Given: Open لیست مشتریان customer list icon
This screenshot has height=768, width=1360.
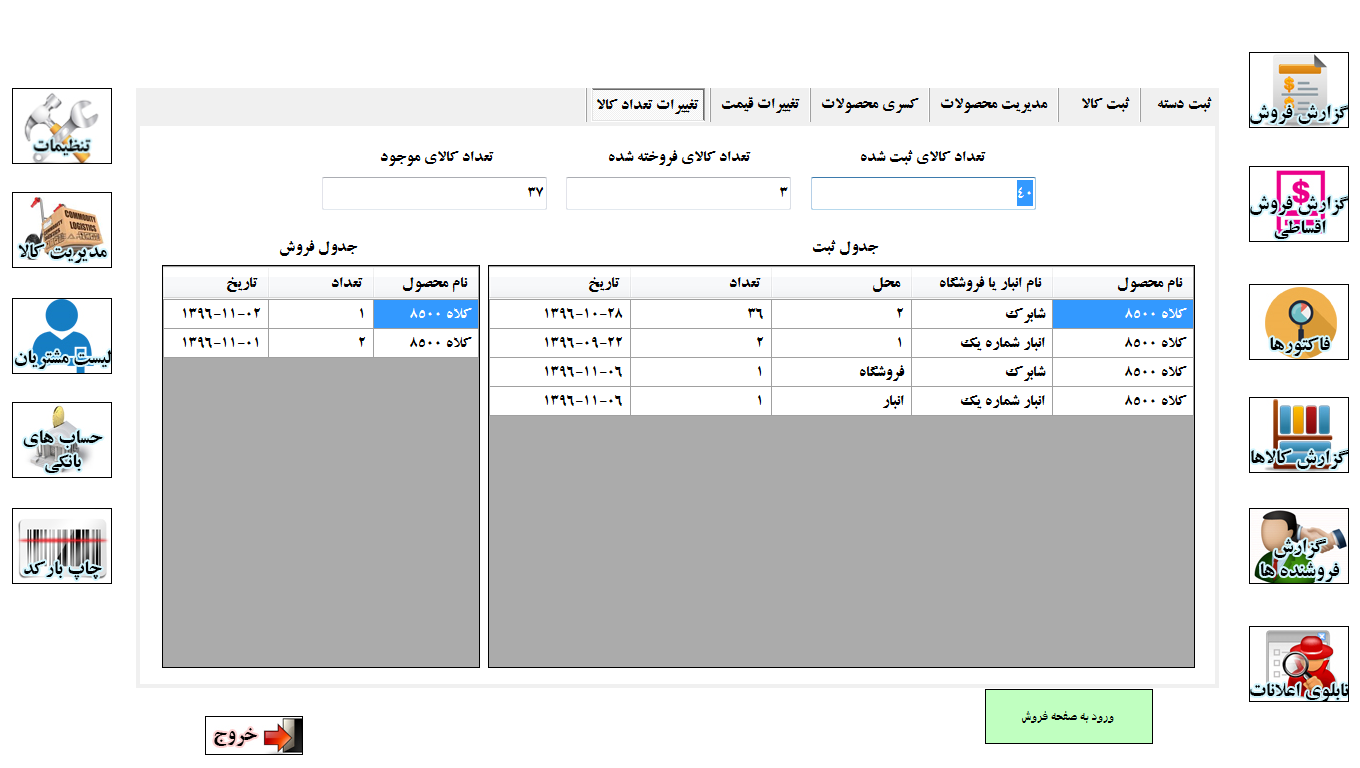Looking at the screenshot, I should (62, 336).
